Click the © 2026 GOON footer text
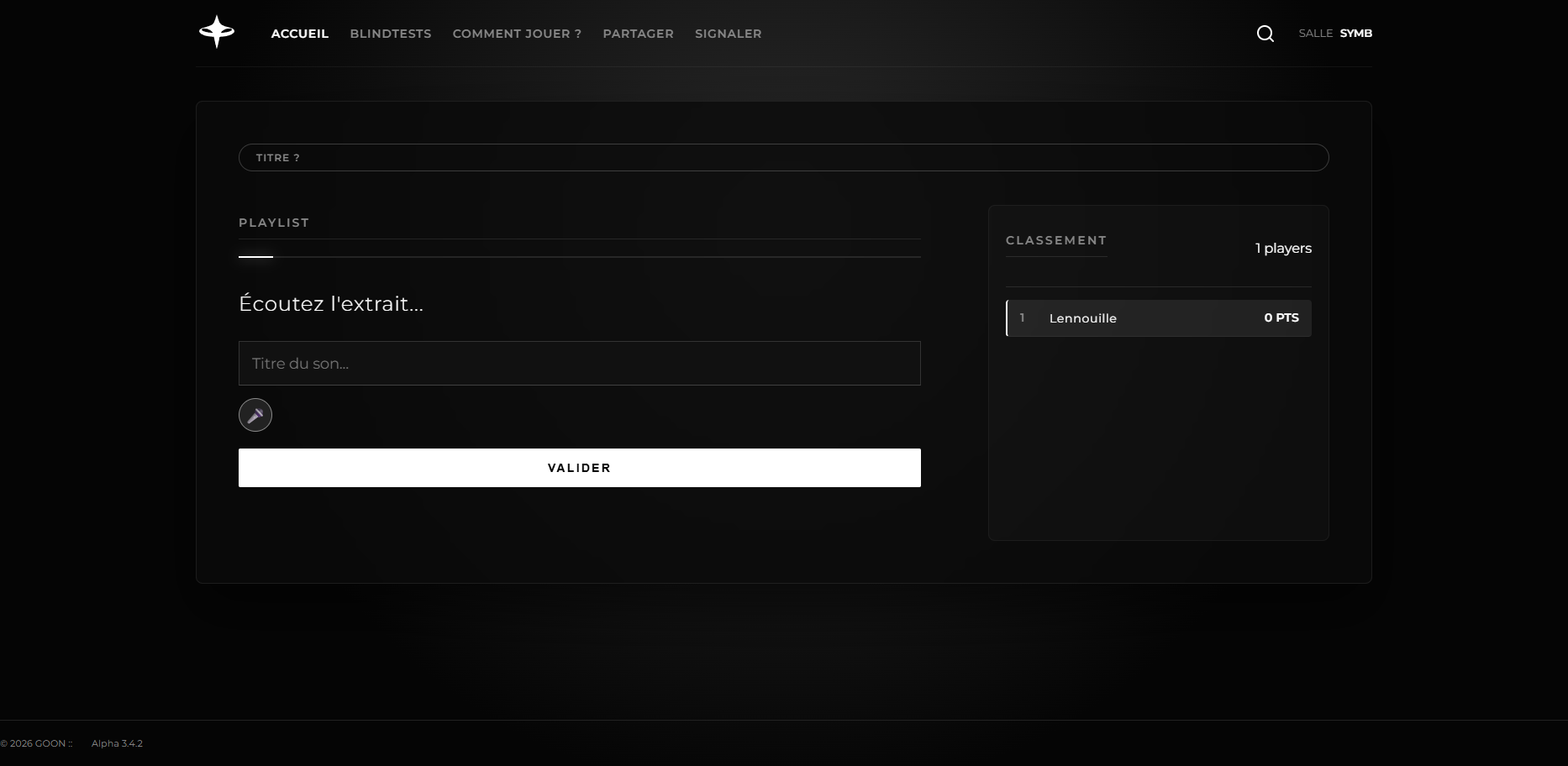 point(36,743)
